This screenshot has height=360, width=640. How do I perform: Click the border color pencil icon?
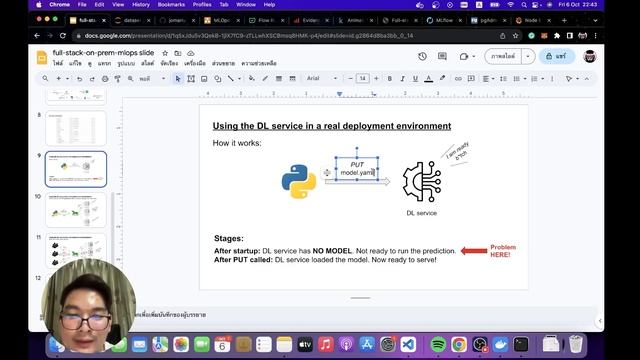tap(265, 78)
